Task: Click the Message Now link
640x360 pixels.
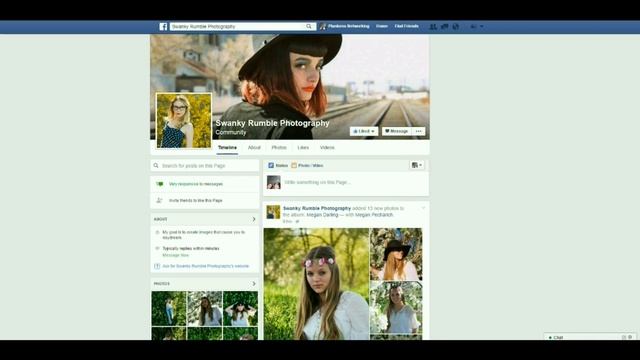Action: click(x=176, y=255)
